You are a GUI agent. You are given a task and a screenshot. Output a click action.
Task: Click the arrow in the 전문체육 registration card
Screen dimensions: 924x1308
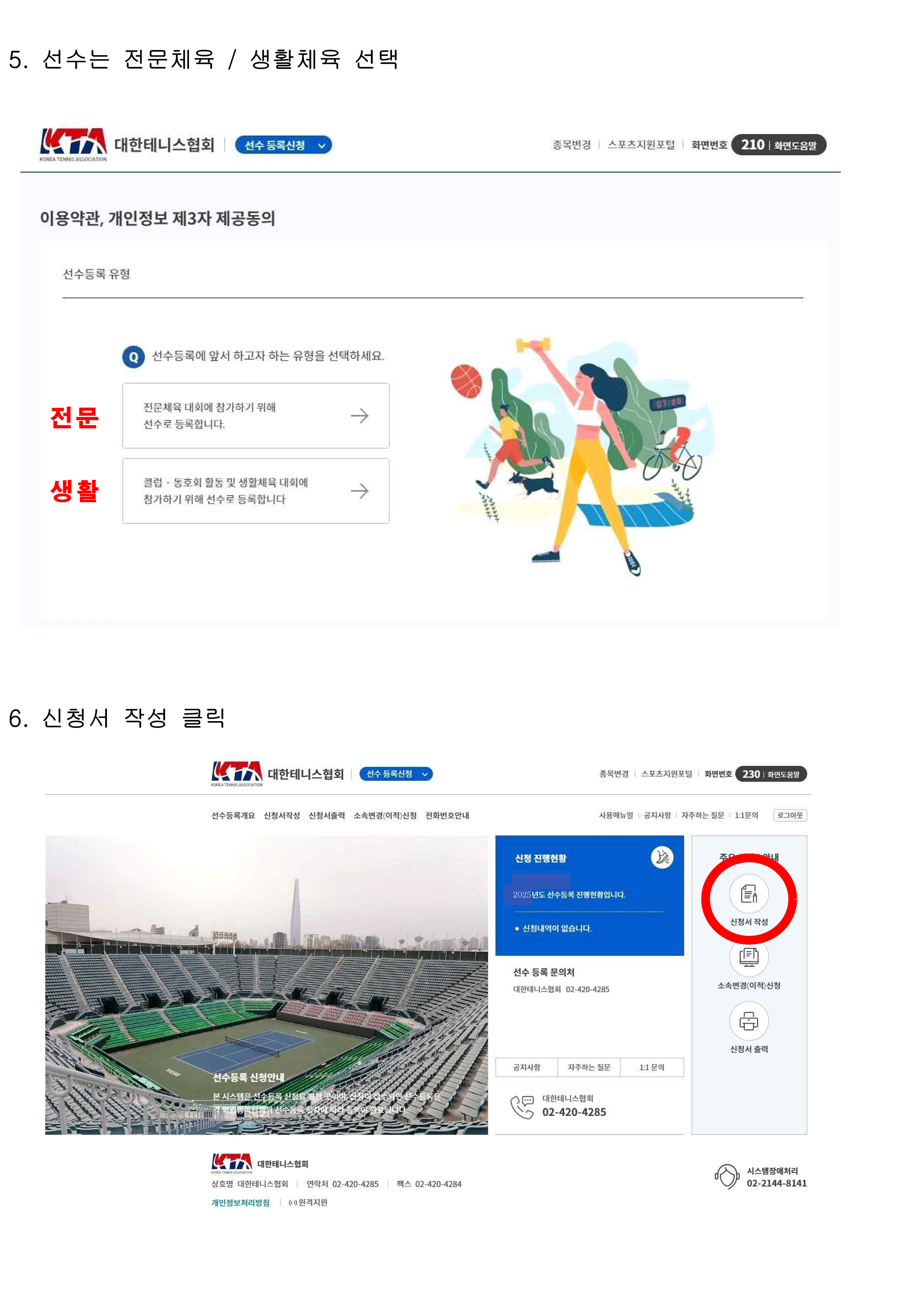[x=359, y=416]
